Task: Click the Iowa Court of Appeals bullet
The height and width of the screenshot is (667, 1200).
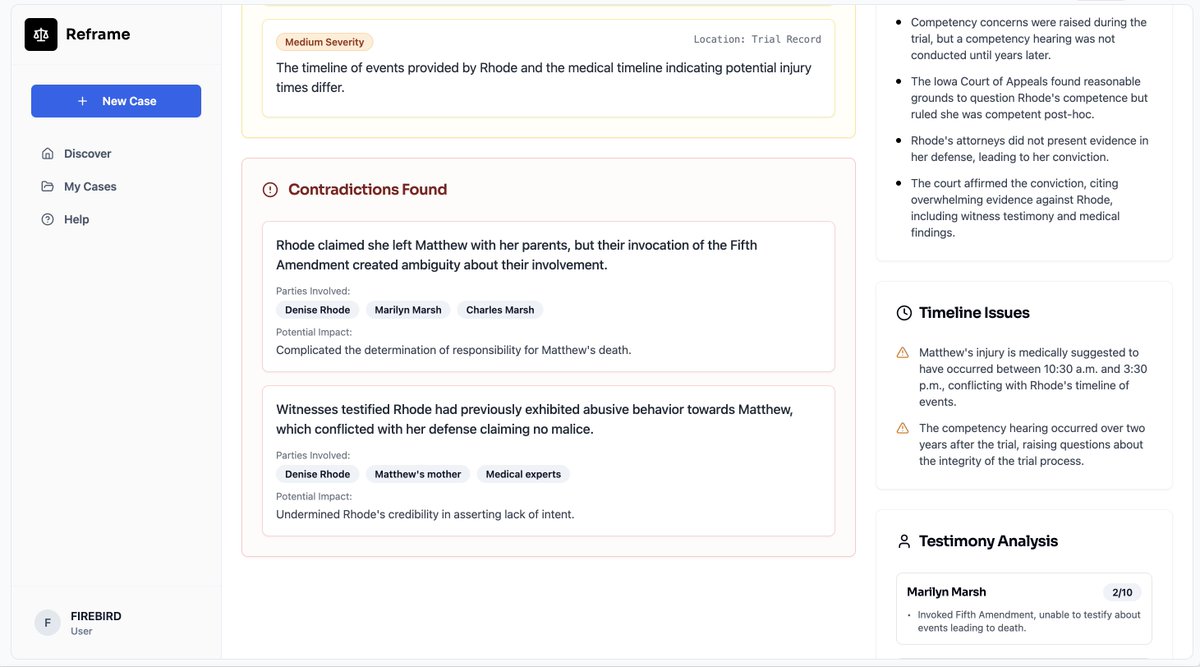Action: click(1029, 98)
